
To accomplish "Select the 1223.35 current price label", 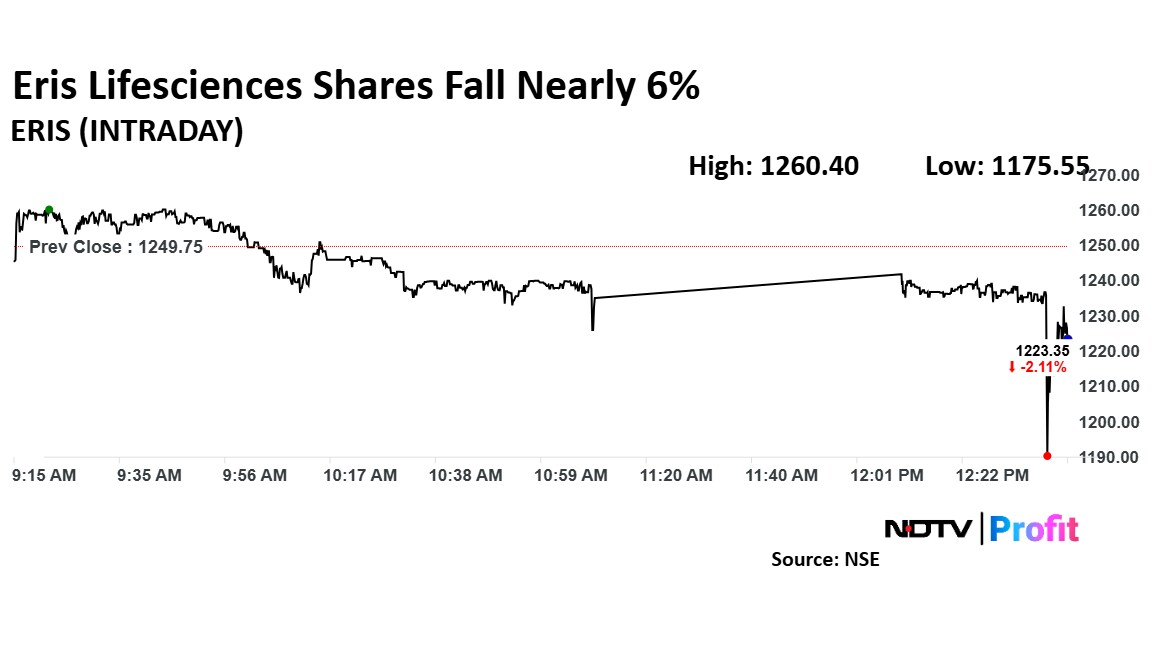I will point(1043,351).
